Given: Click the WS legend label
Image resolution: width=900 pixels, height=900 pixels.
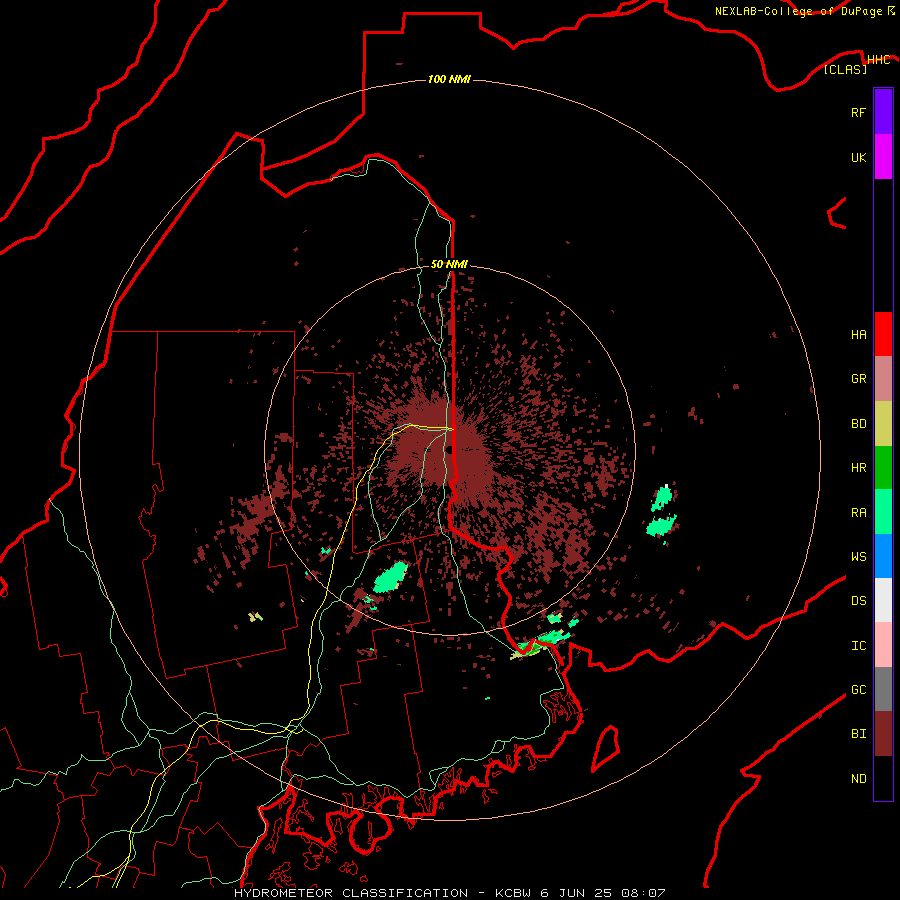Looking at the screenshot, I should (858, 557).
